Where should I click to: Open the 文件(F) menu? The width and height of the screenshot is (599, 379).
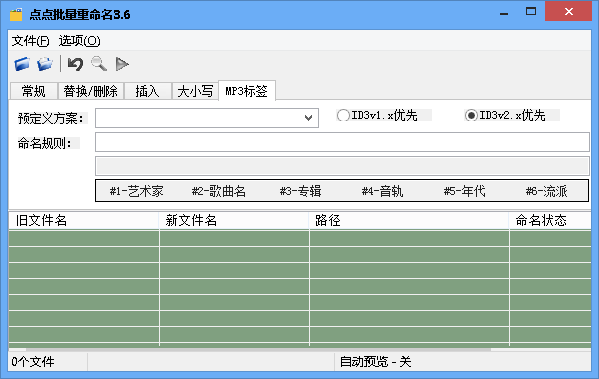coord(30,40)
